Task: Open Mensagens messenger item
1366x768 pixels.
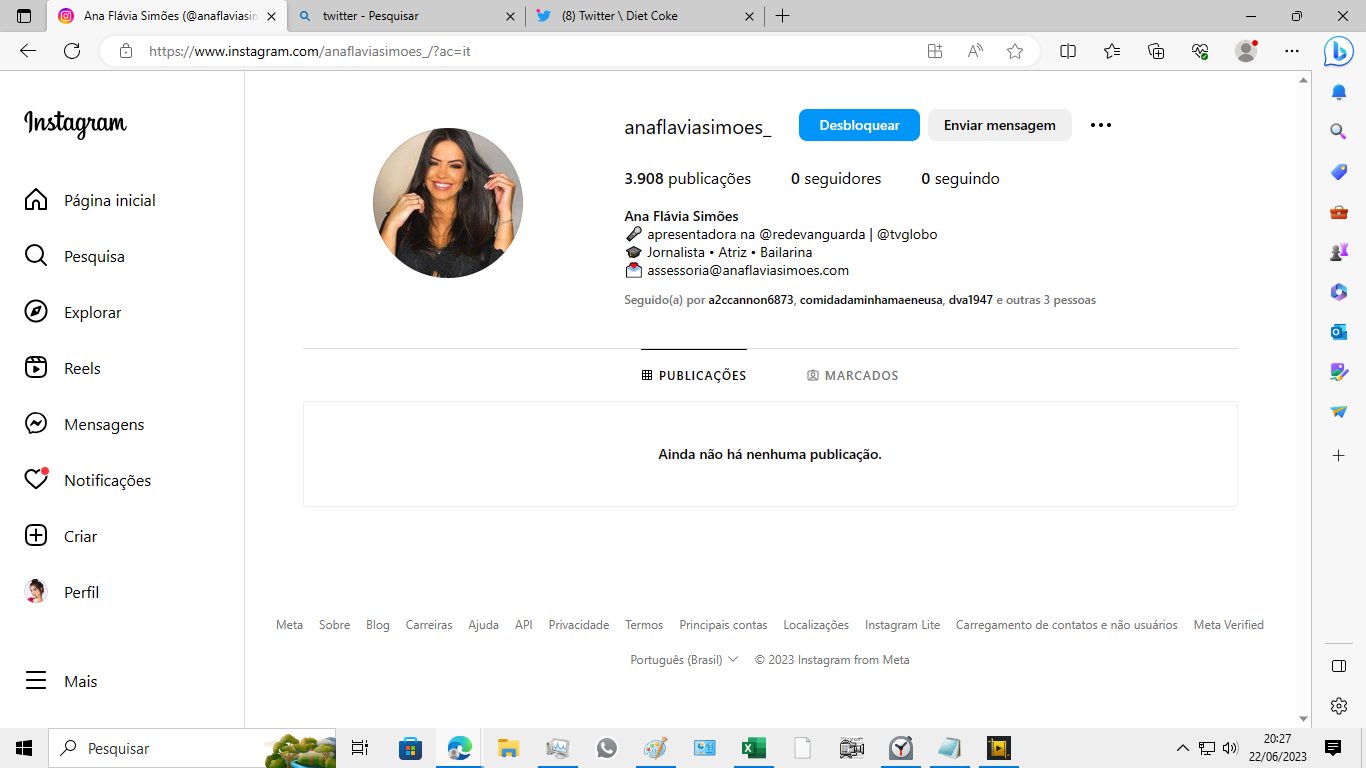Action: [85, 424]
